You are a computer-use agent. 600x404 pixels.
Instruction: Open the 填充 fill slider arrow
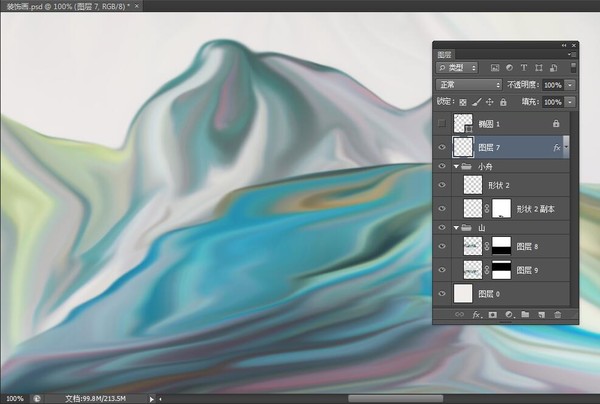tap(570, 102)
